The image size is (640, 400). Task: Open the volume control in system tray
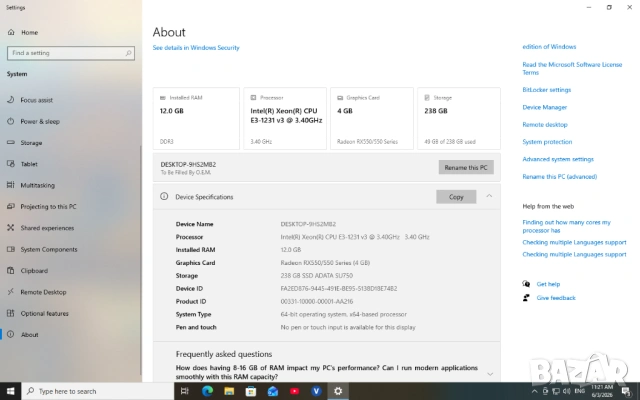click(x=567, y=391)
